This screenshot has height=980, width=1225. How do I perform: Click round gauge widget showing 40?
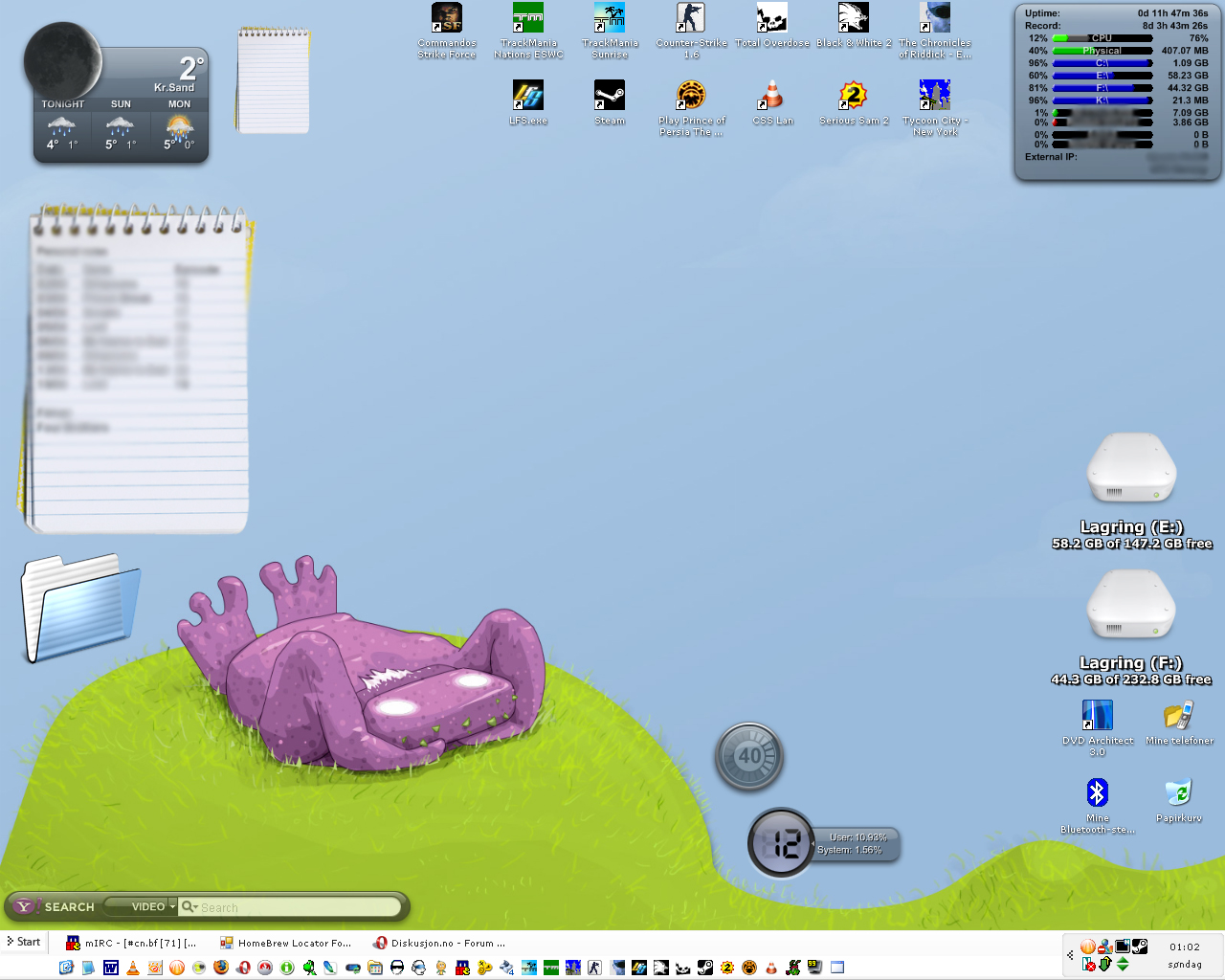749,756
